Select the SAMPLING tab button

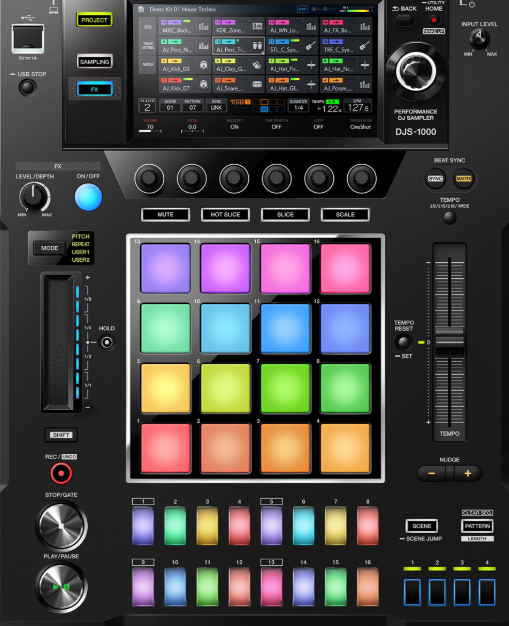pos(95,61)
